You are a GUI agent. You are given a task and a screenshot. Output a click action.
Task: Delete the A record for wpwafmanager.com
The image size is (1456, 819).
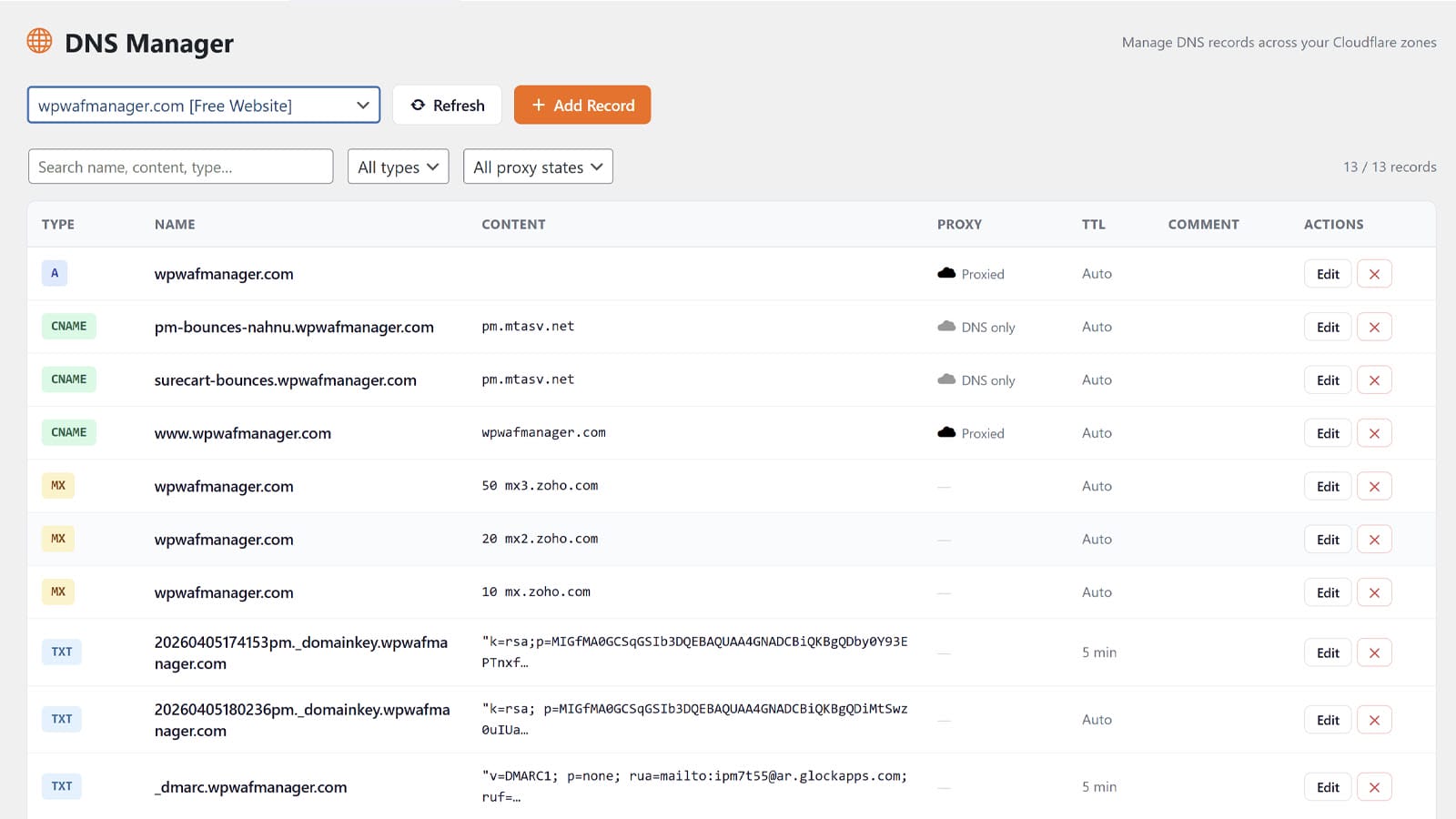(1374, 274)
